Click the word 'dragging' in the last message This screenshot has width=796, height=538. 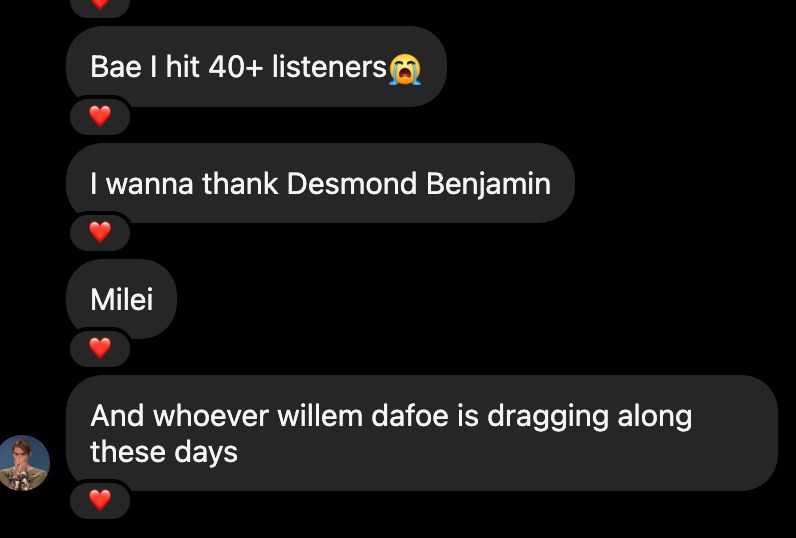point(547,418)
